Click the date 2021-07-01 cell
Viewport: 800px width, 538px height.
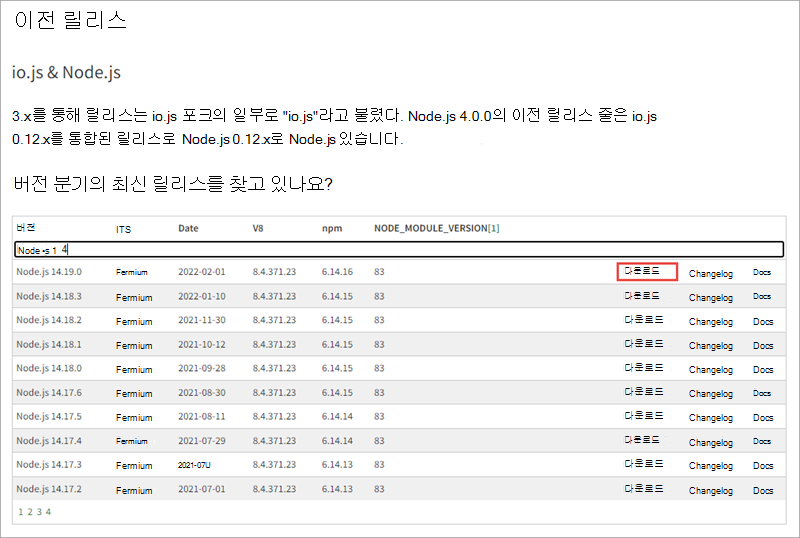pyautogui.click(x=202, y=489)
